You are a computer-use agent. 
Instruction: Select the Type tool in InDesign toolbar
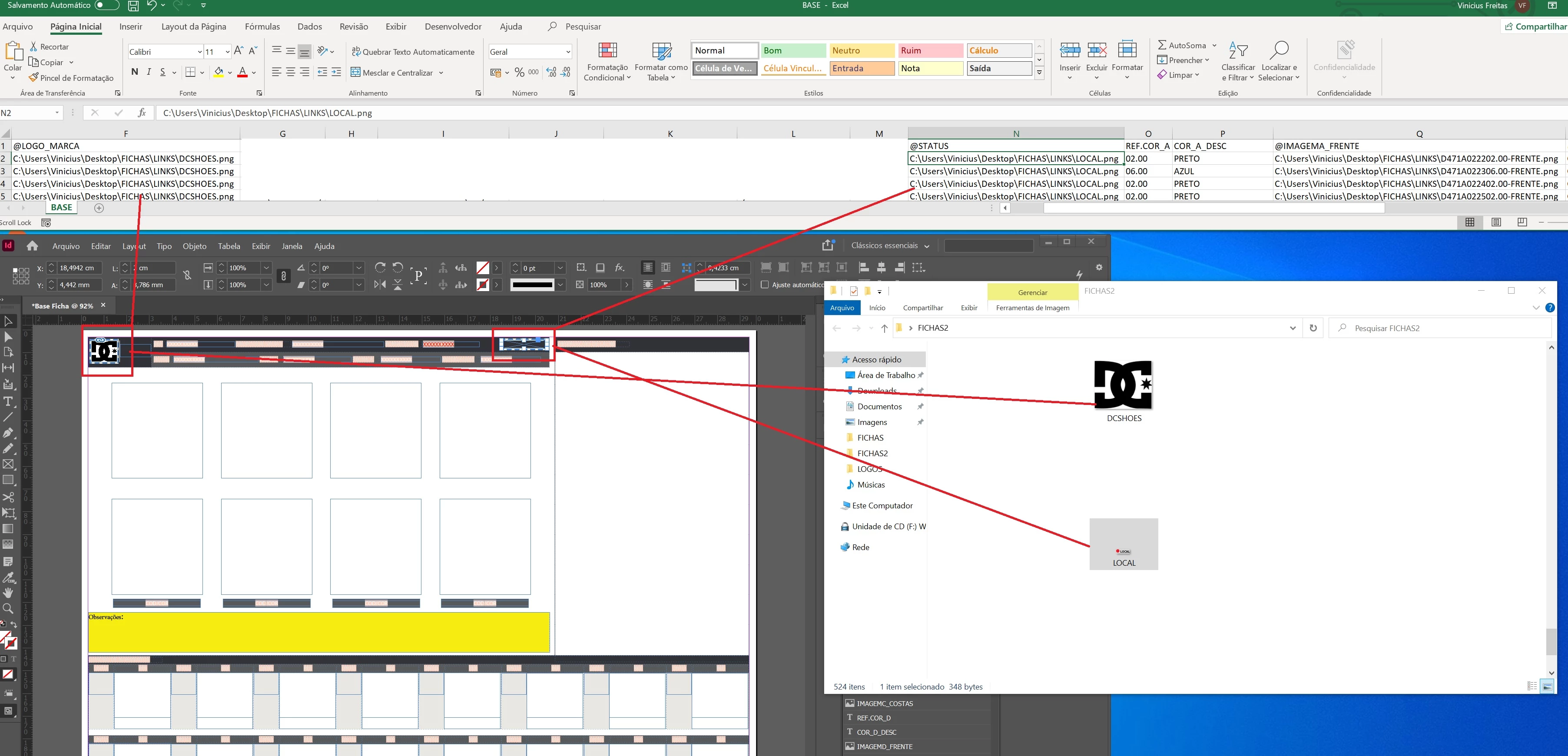click(8, 402)
